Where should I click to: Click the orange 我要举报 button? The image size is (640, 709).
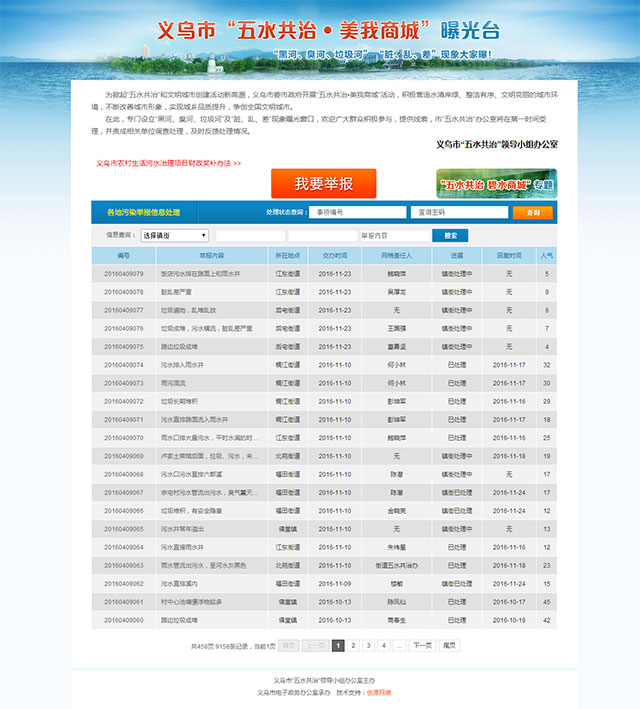point(323,184)
